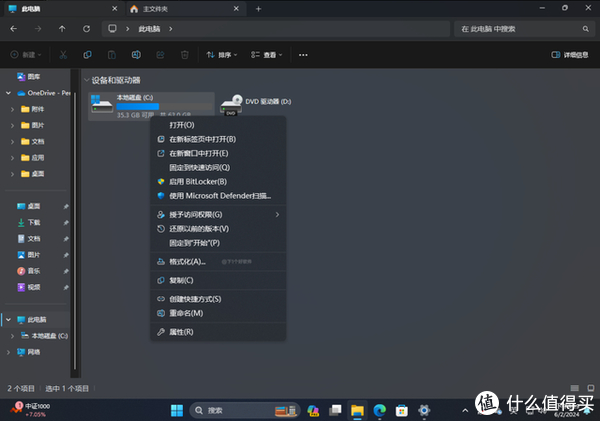Expand the 网络 tree node
This screenshot has width=600, height=421.
click(8, 352)
